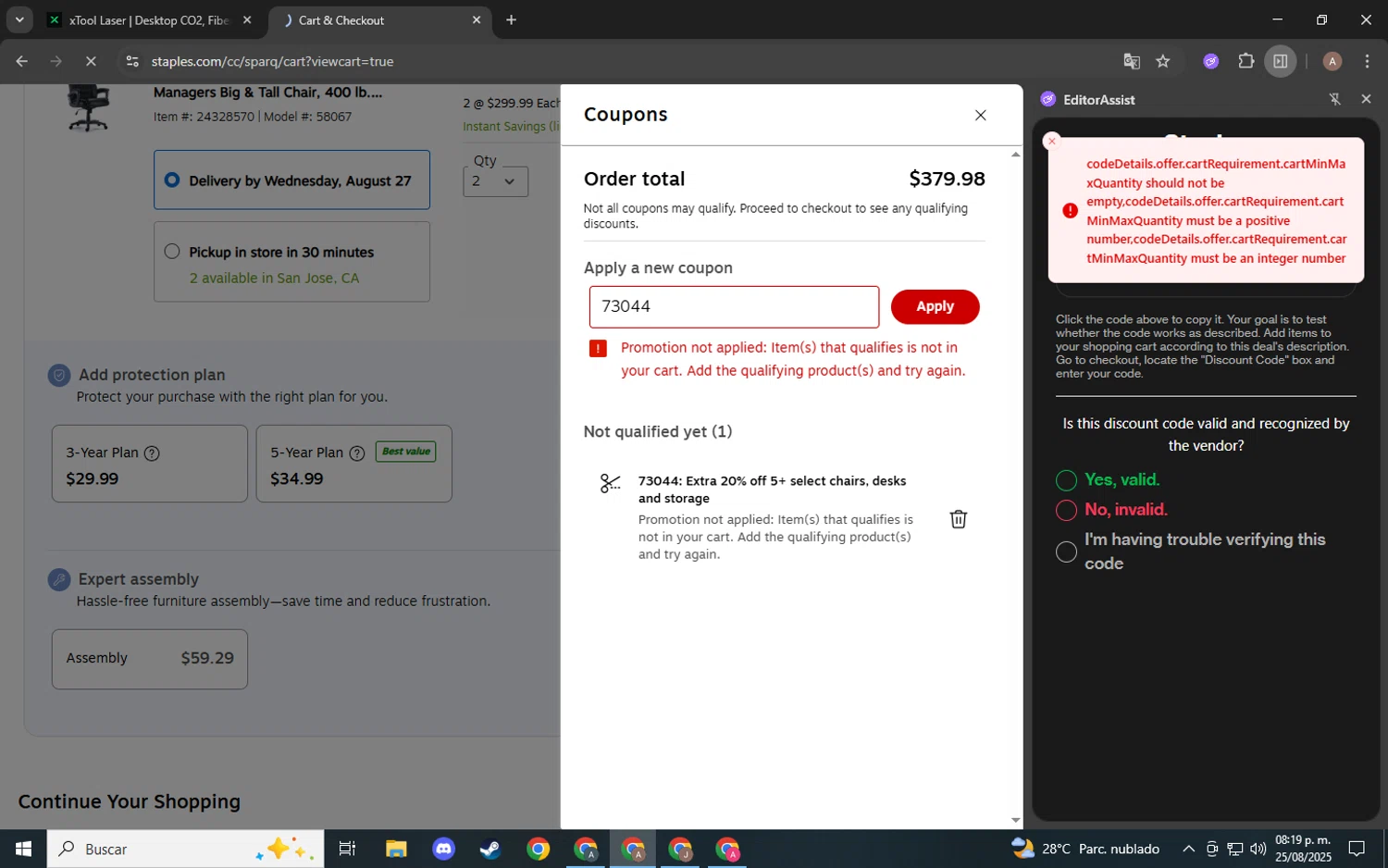
Task: Close the EditorAssist side panel
Action: (1366, 99)
